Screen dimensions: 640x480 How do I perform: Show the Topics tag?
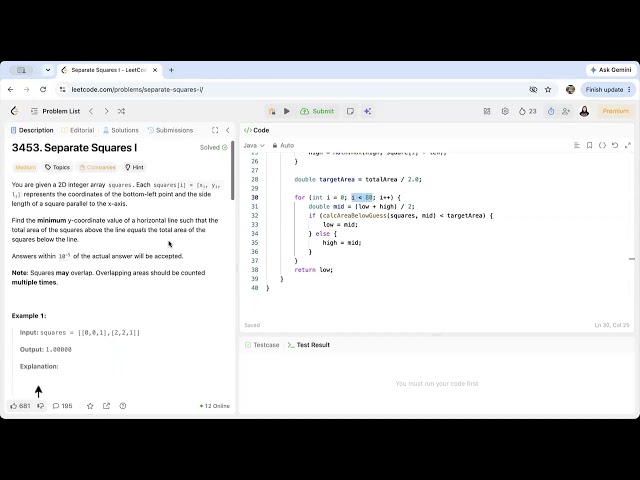tap(58, 167)
